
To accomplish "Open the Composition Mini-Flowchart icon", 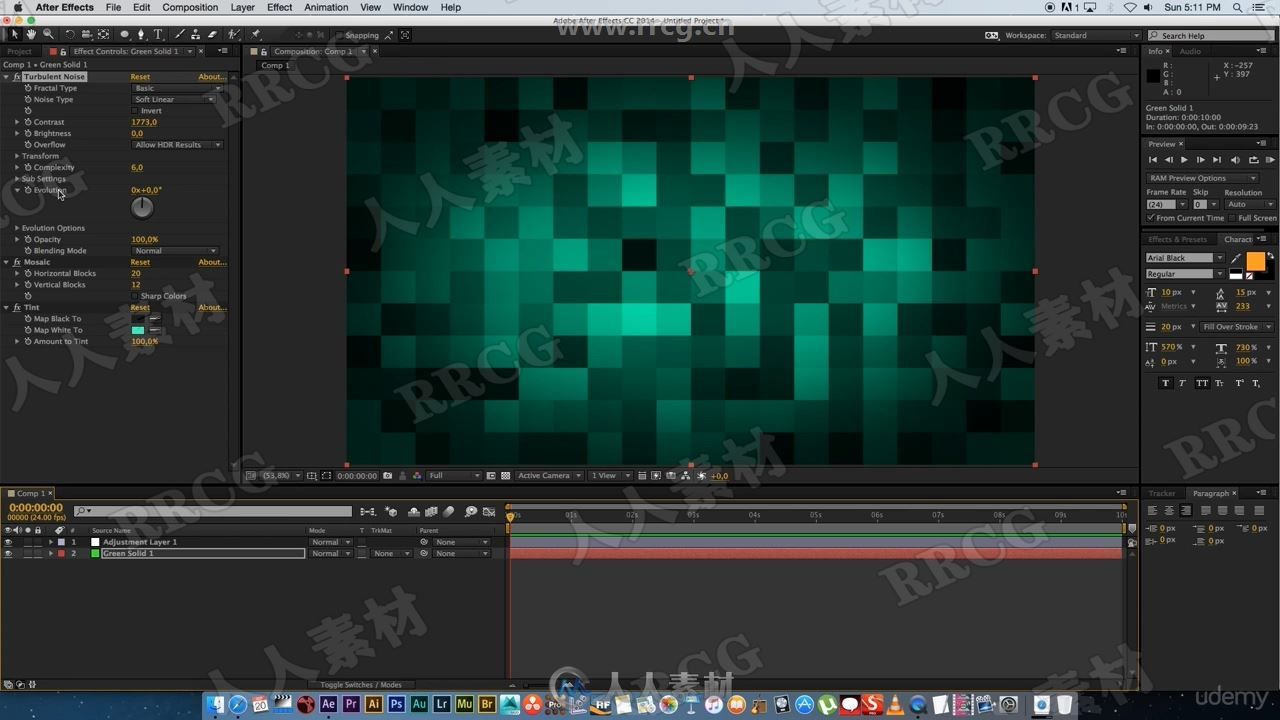I will pyautogui.click(x=368, y=512).
